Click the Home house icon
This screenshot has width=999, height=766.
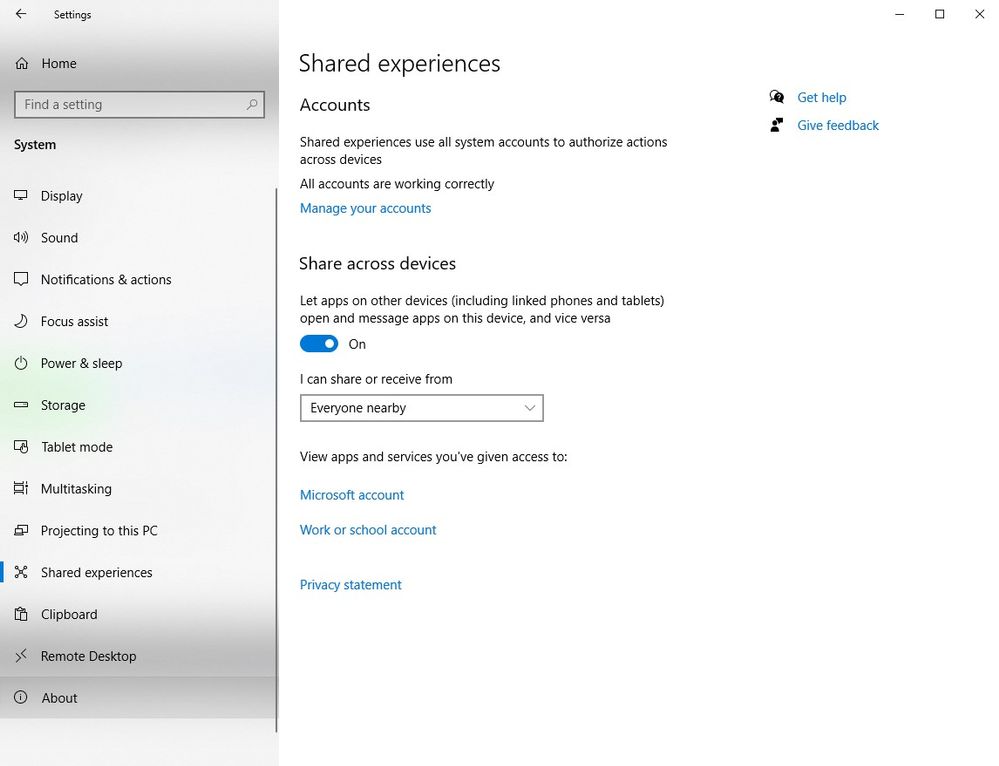point(22,63)
